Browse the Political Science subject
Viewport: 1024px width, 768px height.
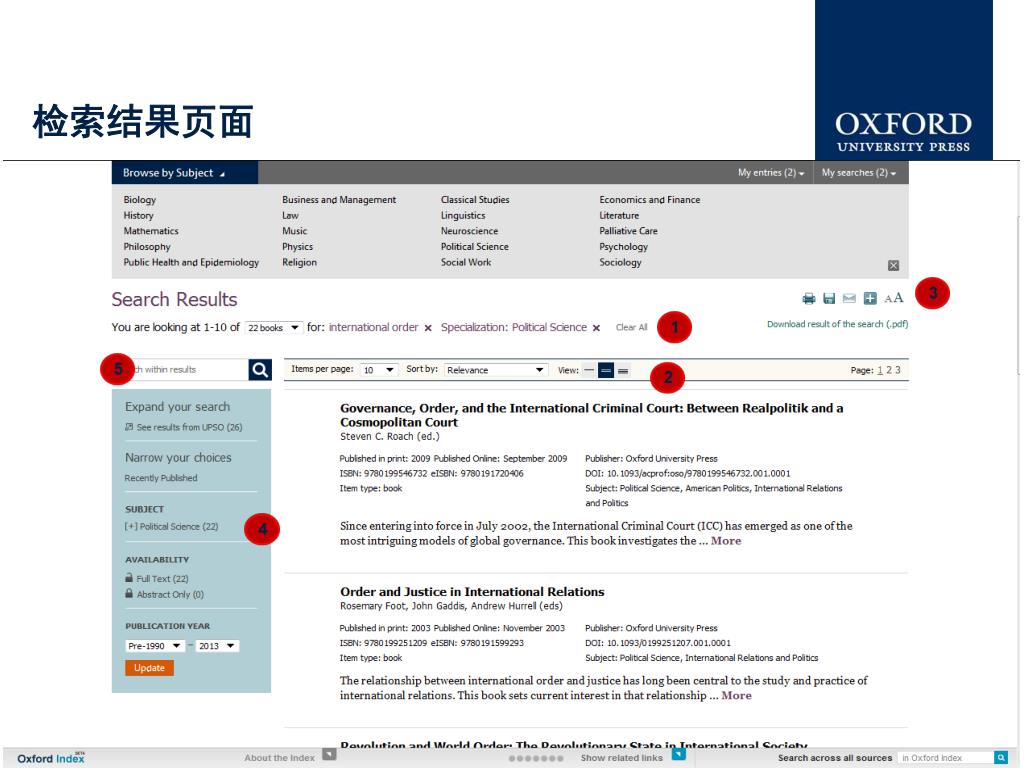pyautogui.click(x=474, y=247)
